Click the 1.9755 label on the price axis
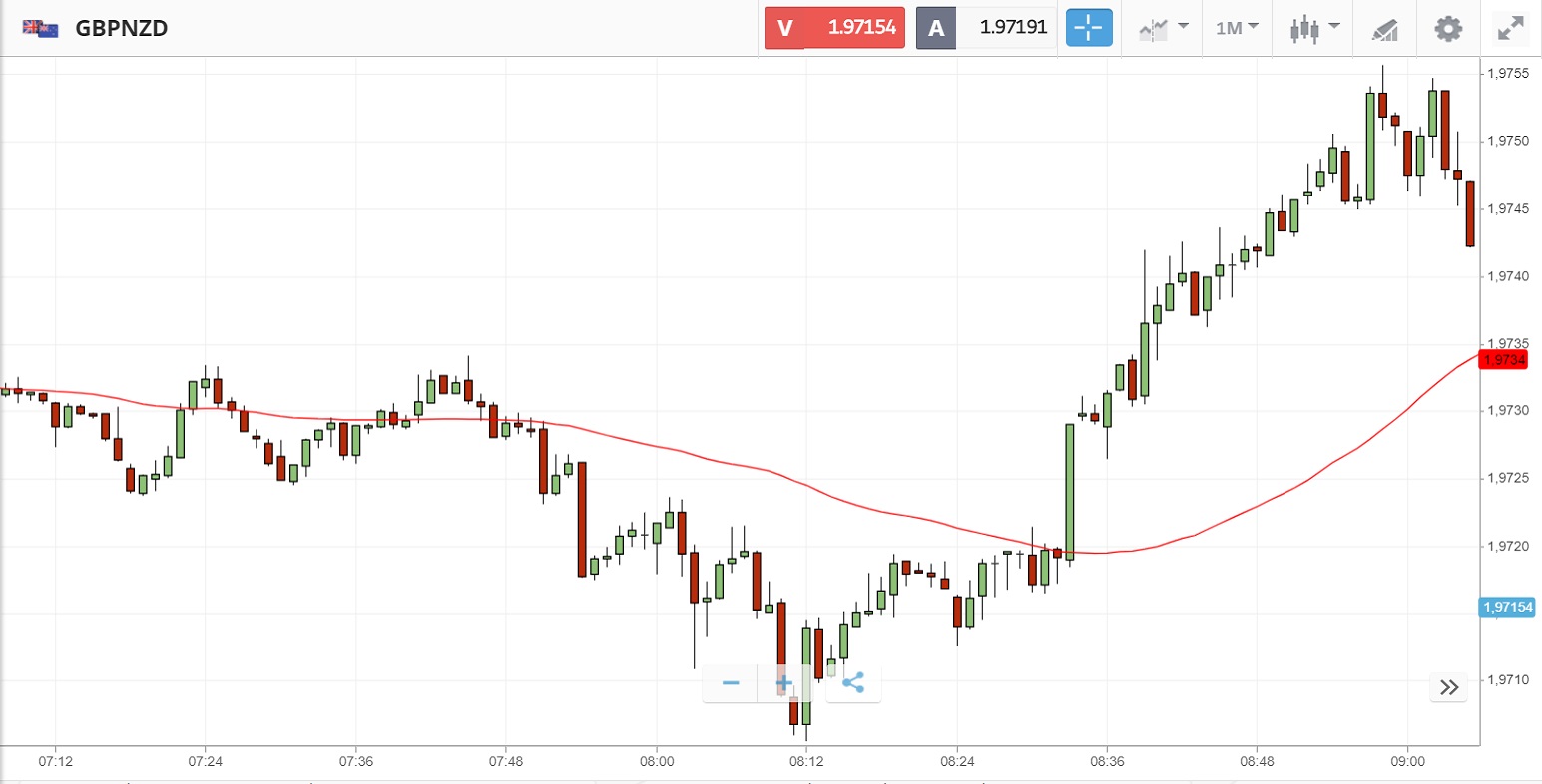The width and height of the screenshot is (1542, 784). (x=1507, y=73)
